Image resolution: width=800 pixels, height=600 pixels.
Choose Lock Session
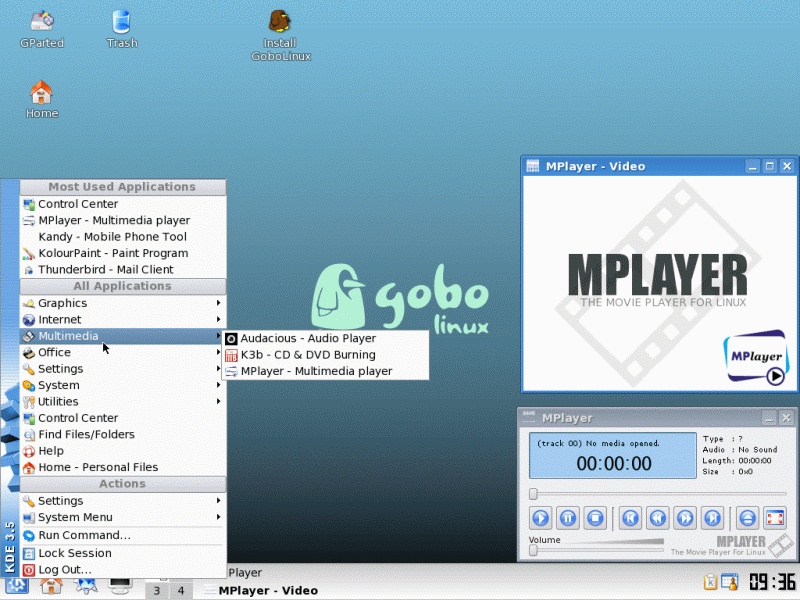pyautogui.click(x=123, y=553)
